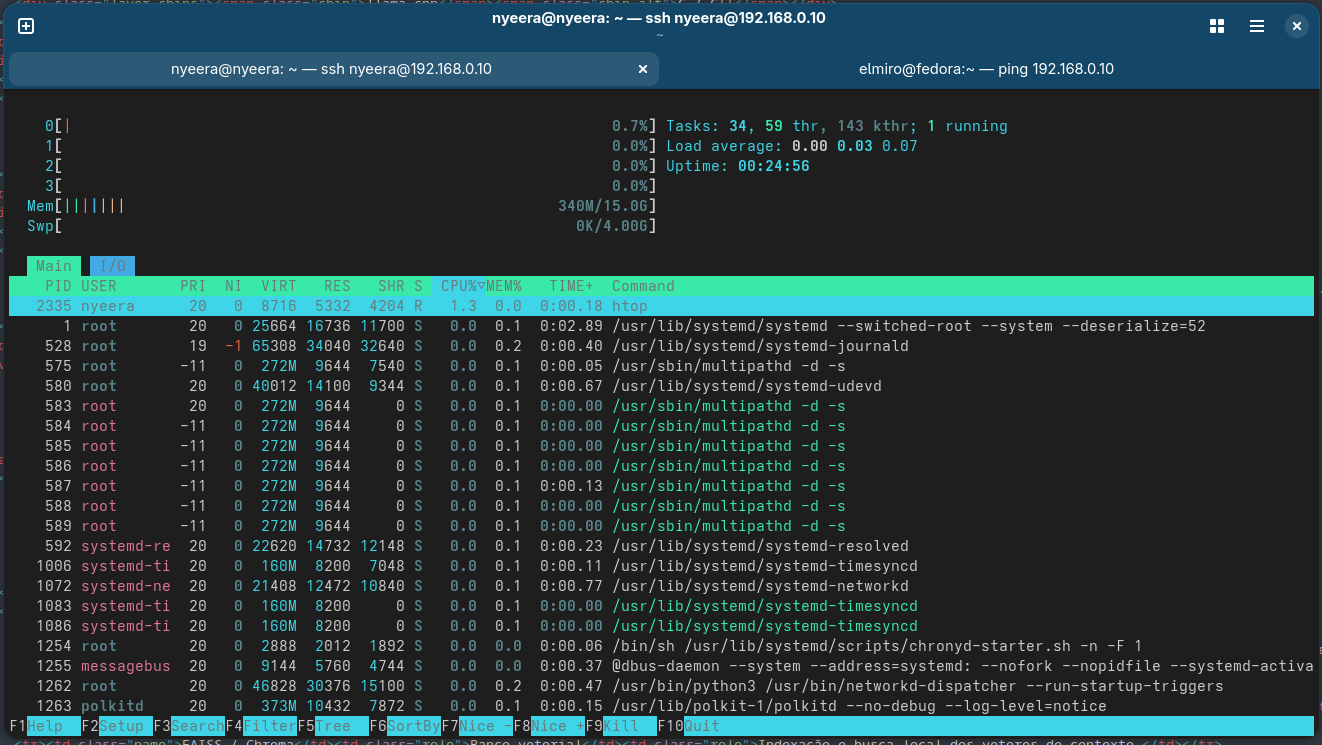Sort by the VIRT column
This screenshot has height=745, width=1322.
click(x=277, y=286)
